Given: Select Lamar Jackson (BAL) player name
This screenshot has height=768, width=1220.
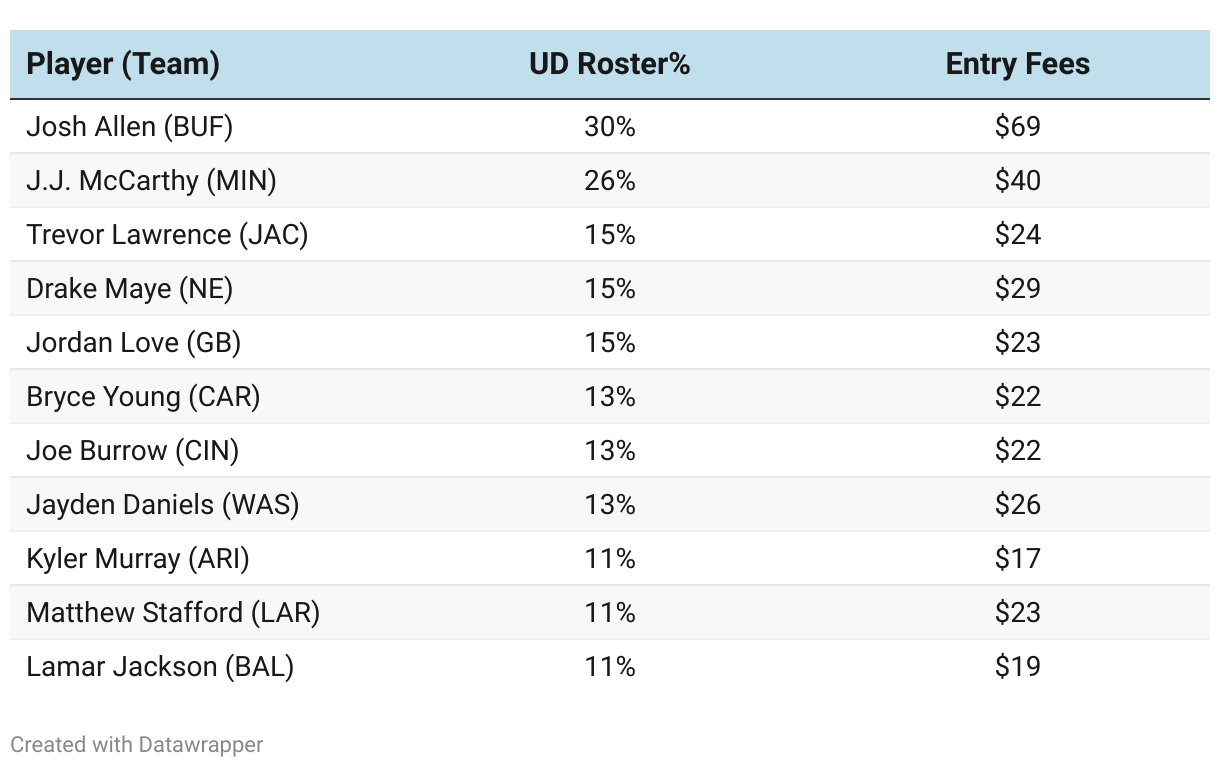Looking at the screenshot, I should tap(160, 667).
